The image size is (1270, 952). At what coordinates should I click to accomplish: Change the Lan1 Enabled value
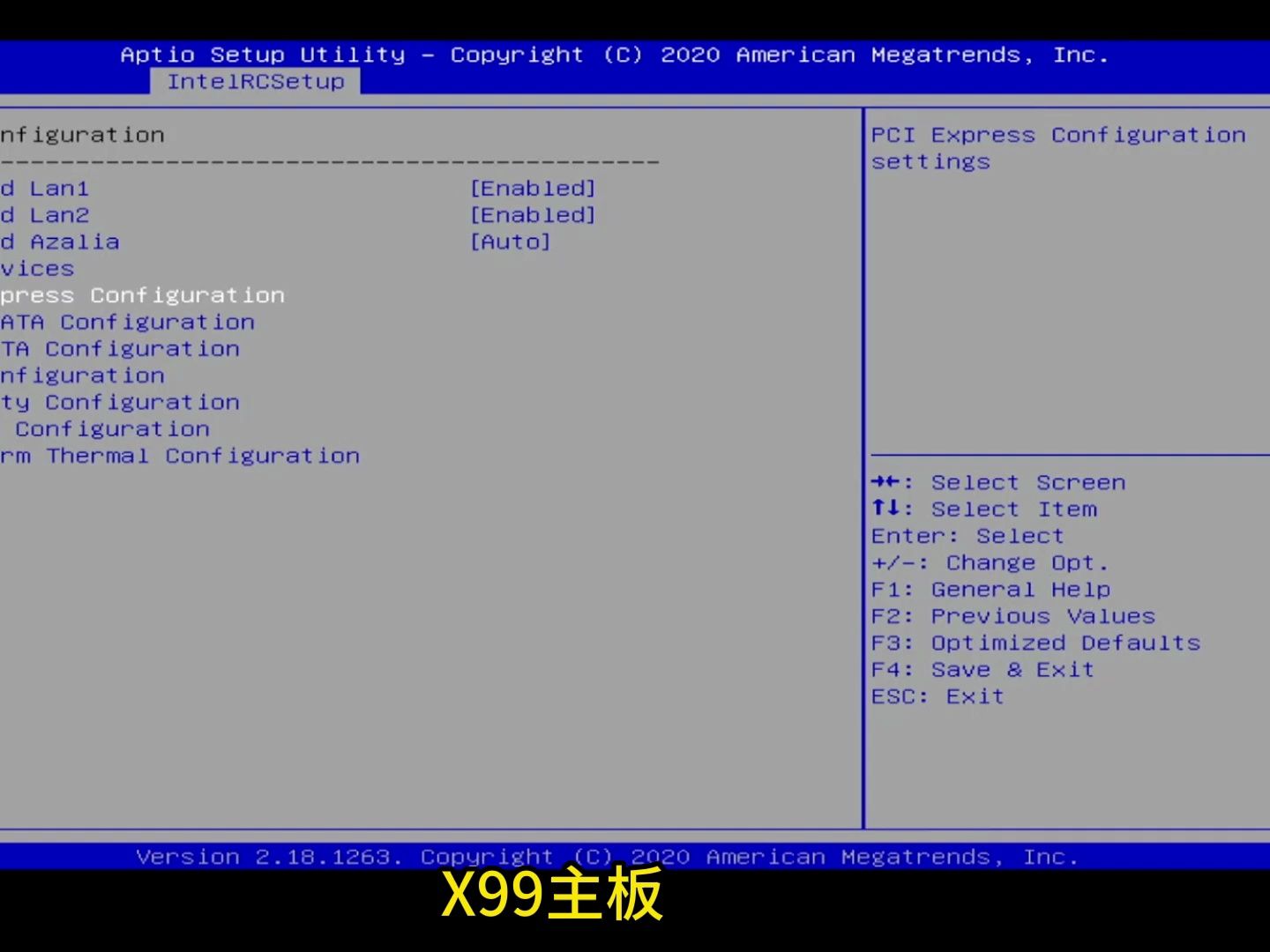point(533,189)
